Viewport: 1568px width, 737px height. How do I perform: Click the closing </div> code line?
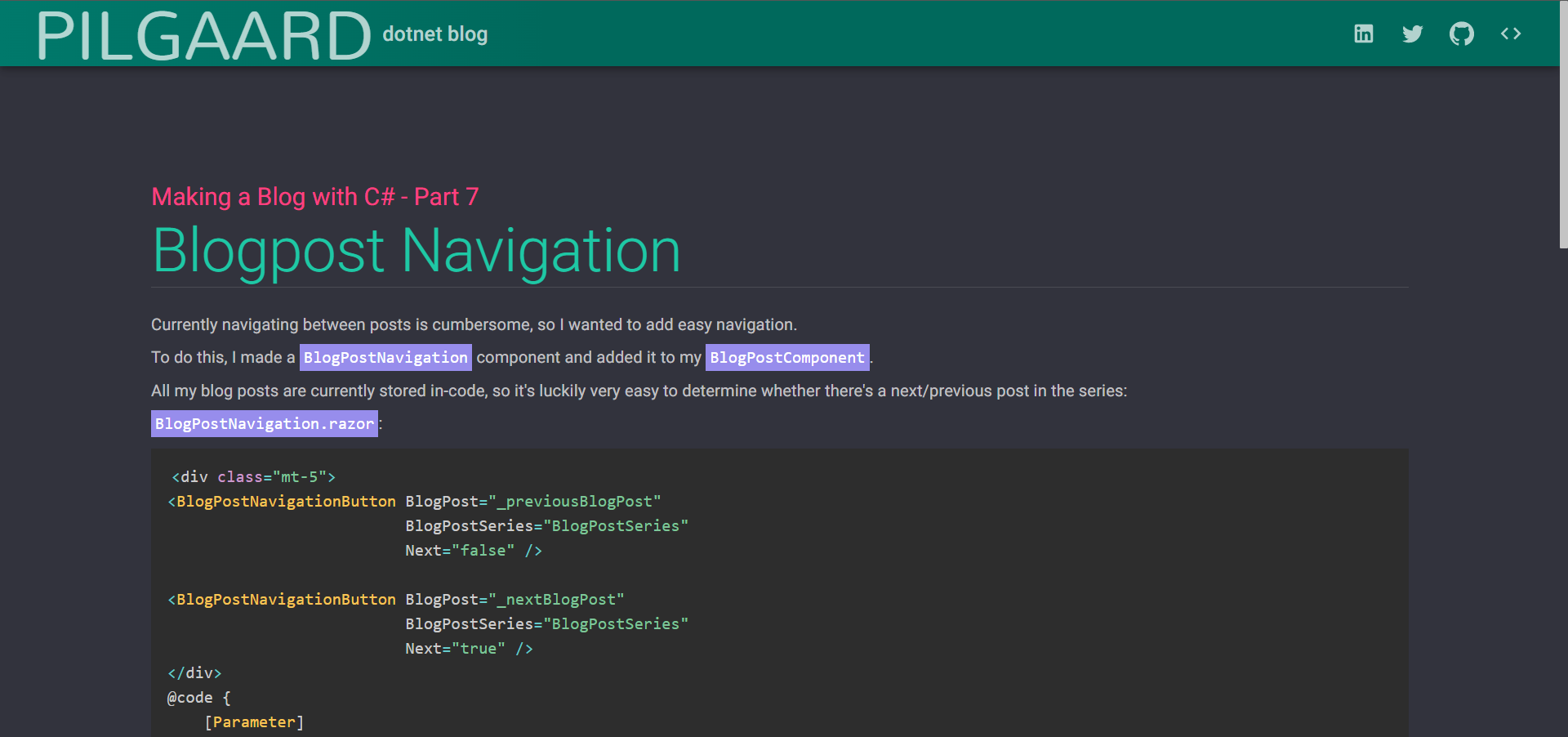[194, 673]
